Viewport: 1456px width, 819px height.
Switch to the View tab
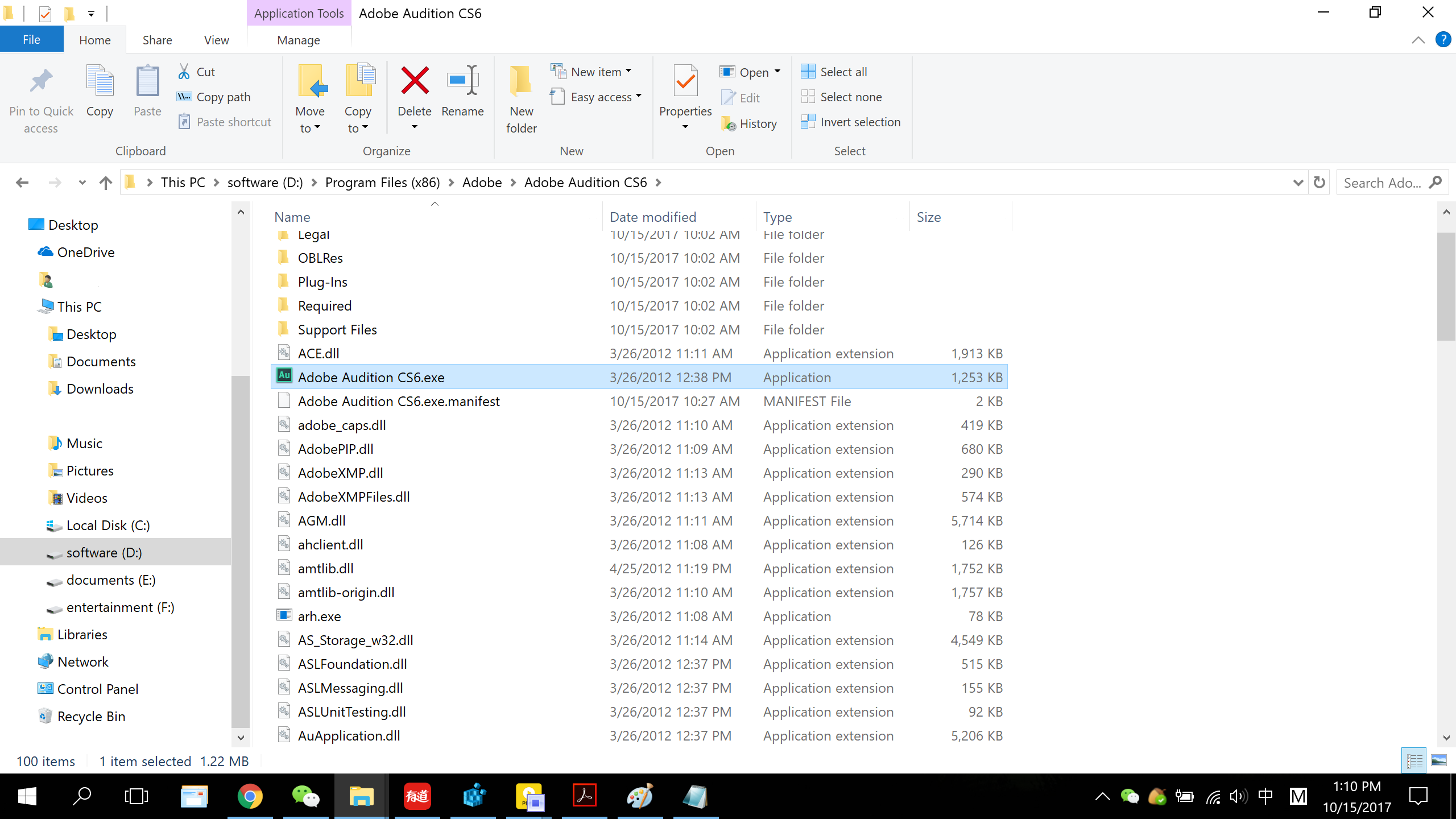[216, 40]
